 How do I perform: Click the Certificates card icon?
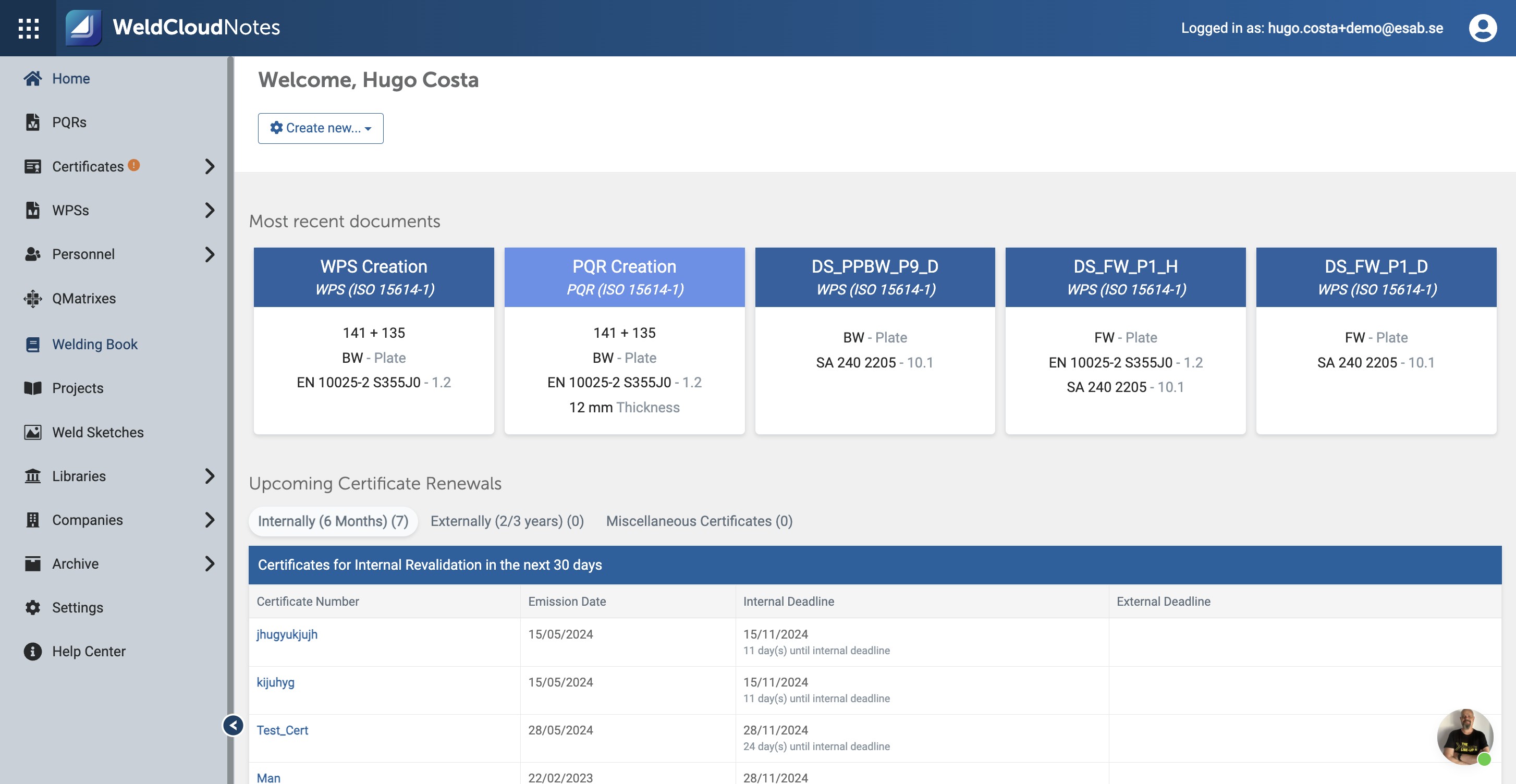point(33,167)
